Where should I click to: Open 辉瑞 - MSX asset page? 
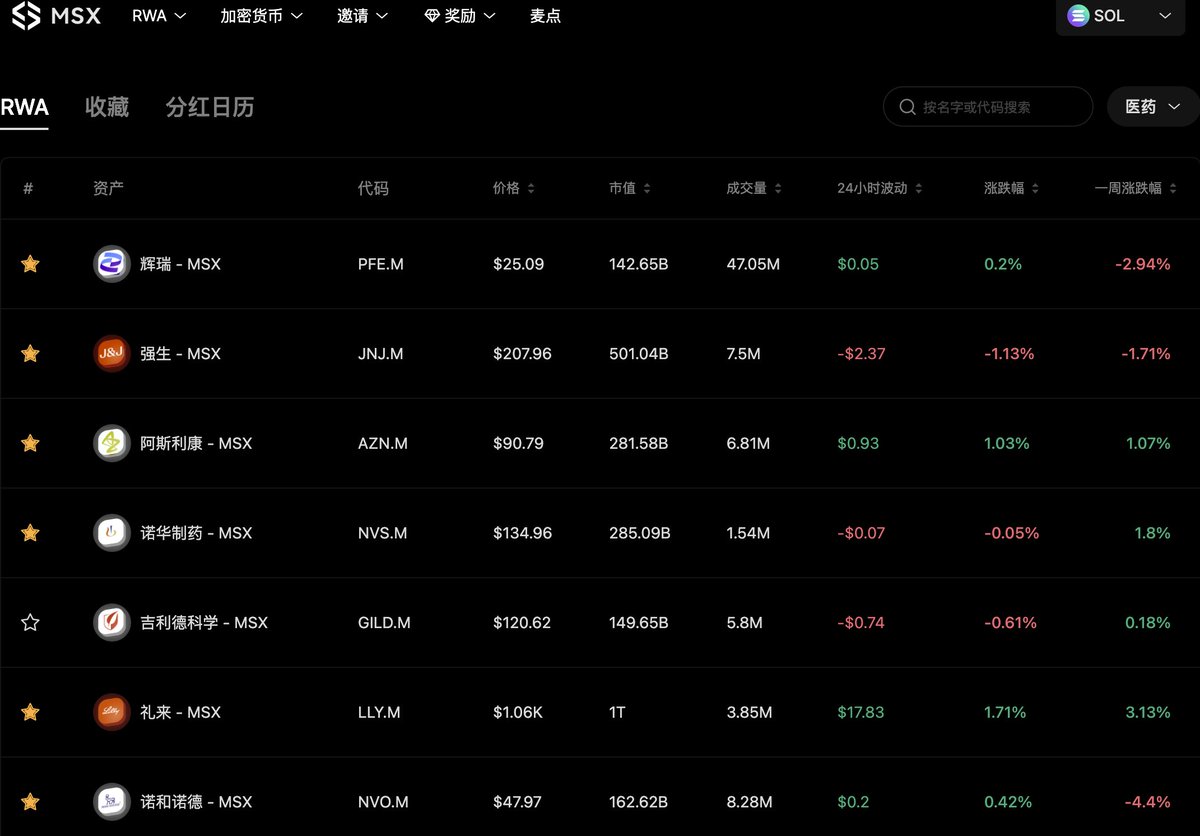click(180, 264)
